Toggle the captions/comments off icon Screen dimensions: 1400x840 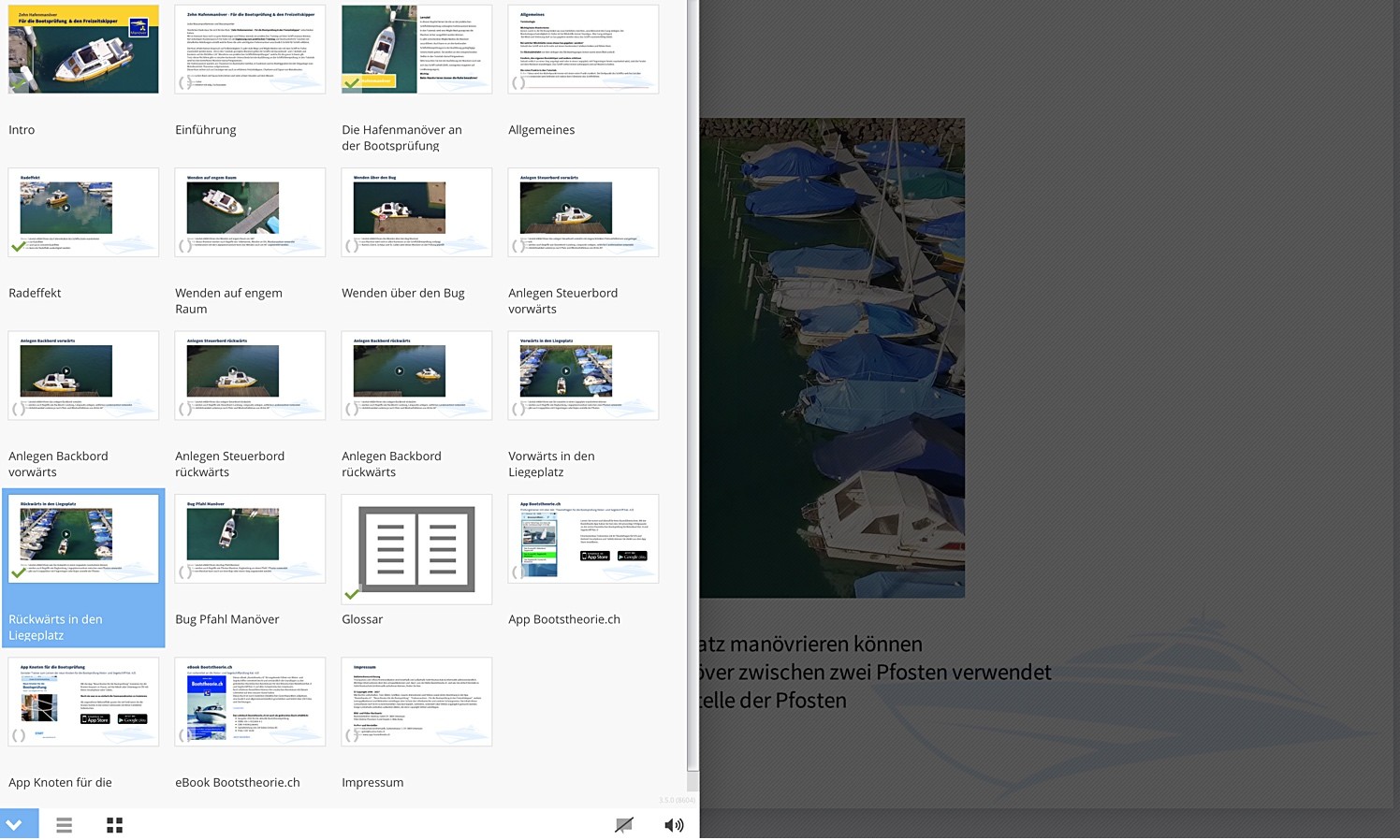click(623, 824)
